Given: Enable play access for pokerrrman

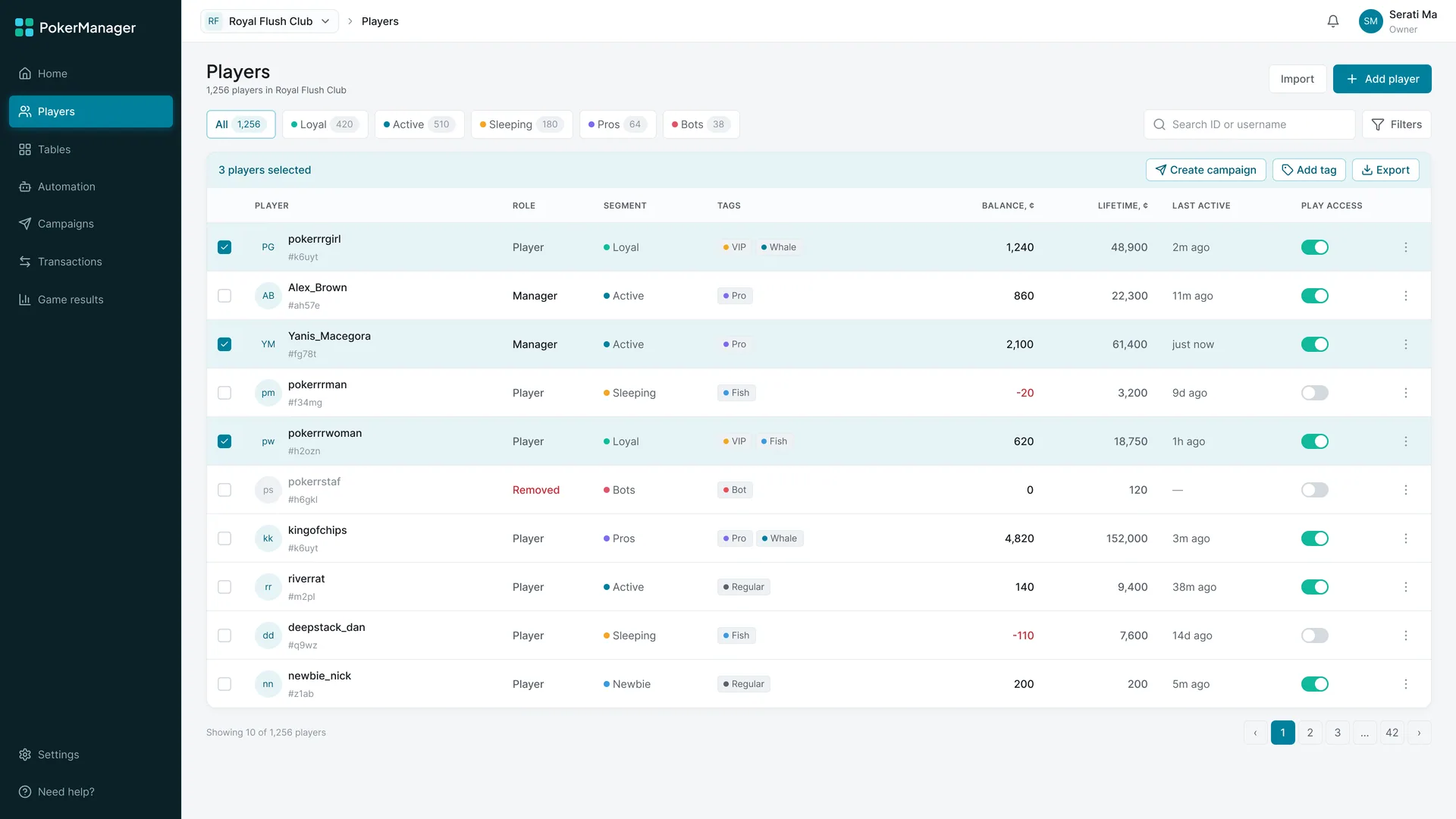Looking at the screenshot, I should click(1315, 393).
